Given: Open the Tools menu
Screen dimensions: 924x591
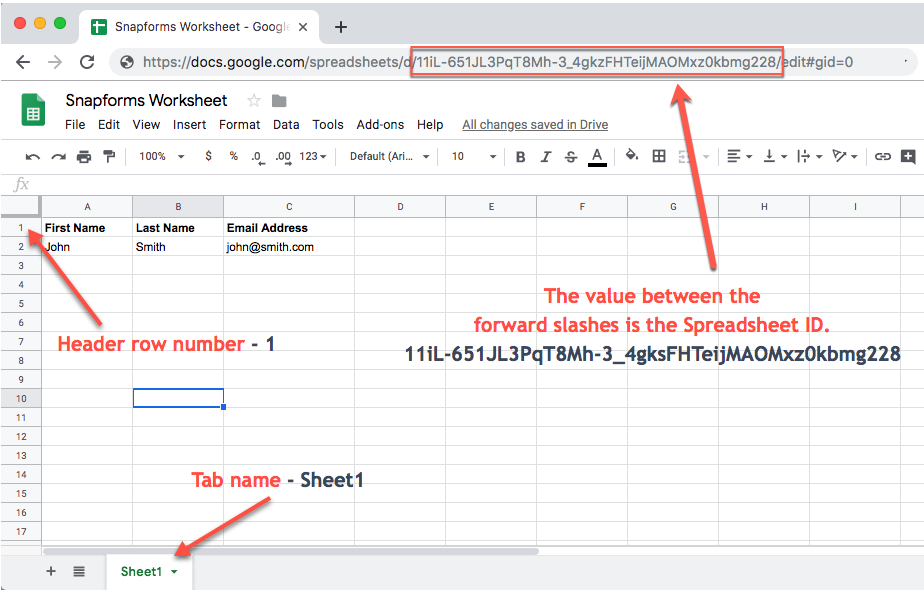Looking at the screenshot, I should click(328, 125).
